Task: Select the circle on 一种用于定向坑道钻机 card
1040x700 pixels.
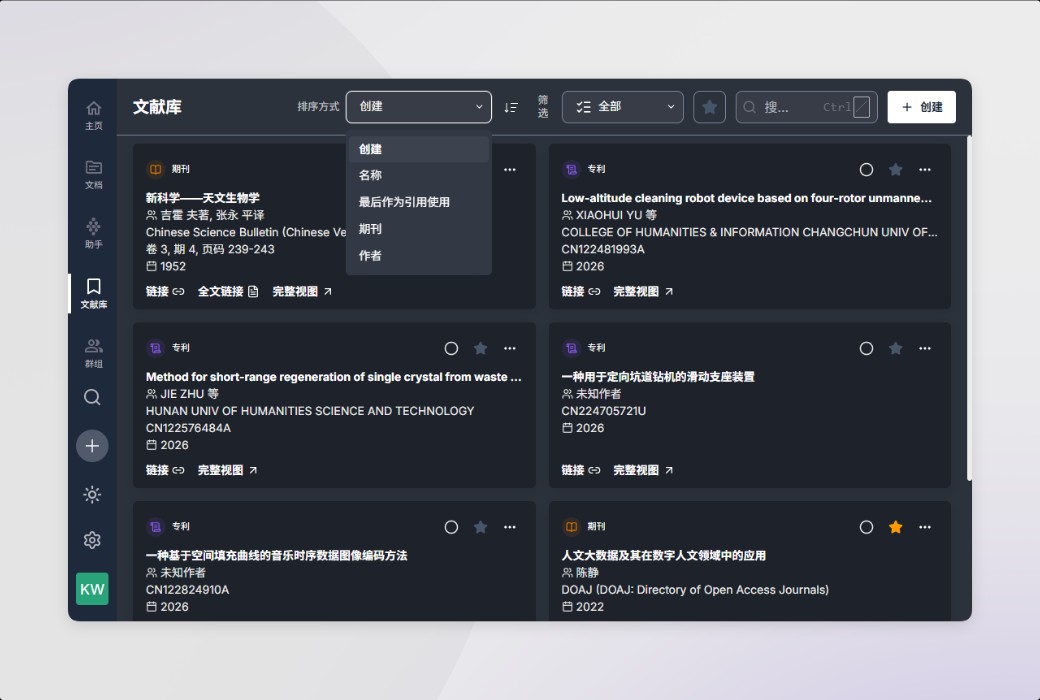Action: 866,348
